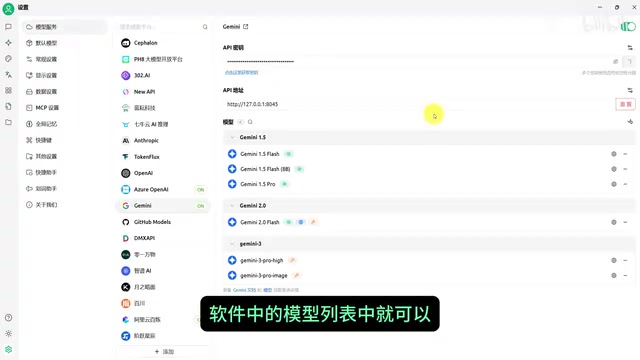Image resolution: width=640 pixels, height=360 pixels.
Task: Open the chat assistant icon in left rail
Action: tap(8, 27)
